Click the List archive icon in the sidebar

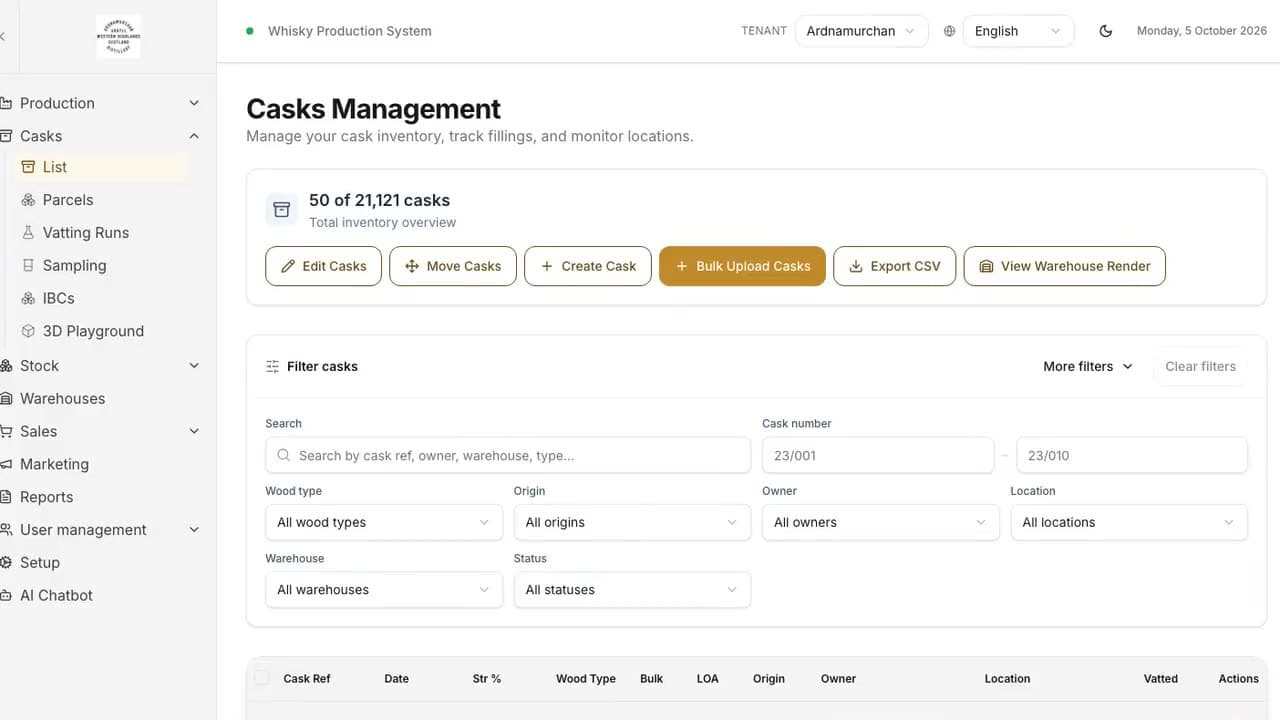tap(28, 167)
